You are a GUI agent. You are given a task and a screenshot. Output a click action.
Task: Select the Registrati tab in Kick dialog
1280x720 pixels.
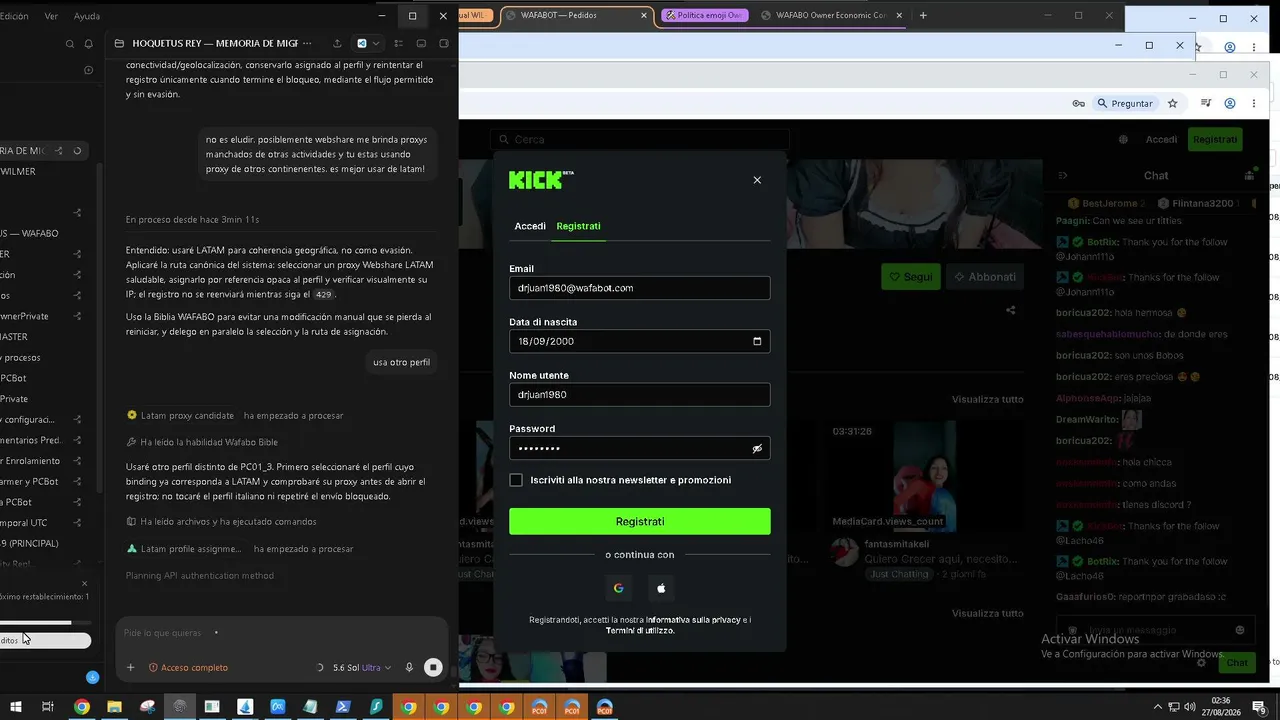coord(578,226)
